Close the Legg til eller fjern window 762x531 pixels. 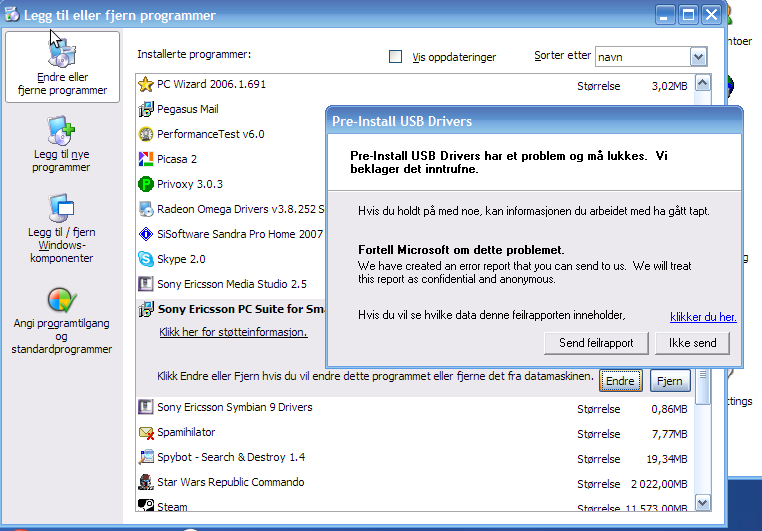pyautogui.click(x=711, y=15)
